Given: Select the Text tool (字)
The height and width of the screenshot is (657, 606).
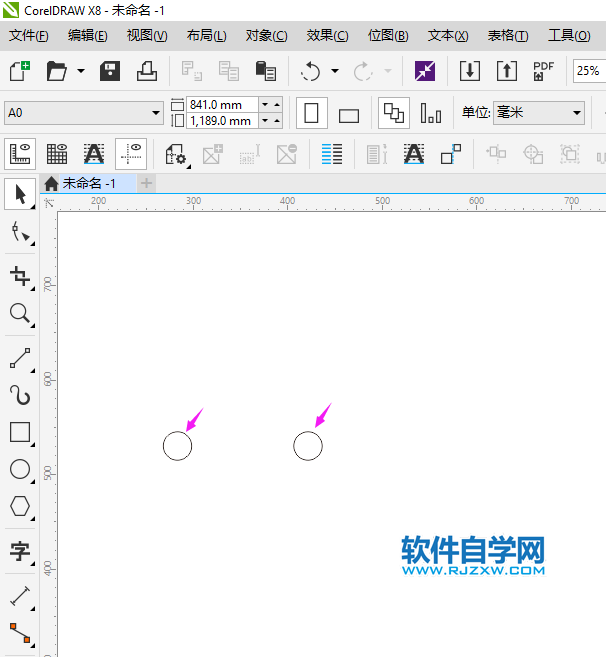Looking at the screenshot, I should tap(19, 550).
